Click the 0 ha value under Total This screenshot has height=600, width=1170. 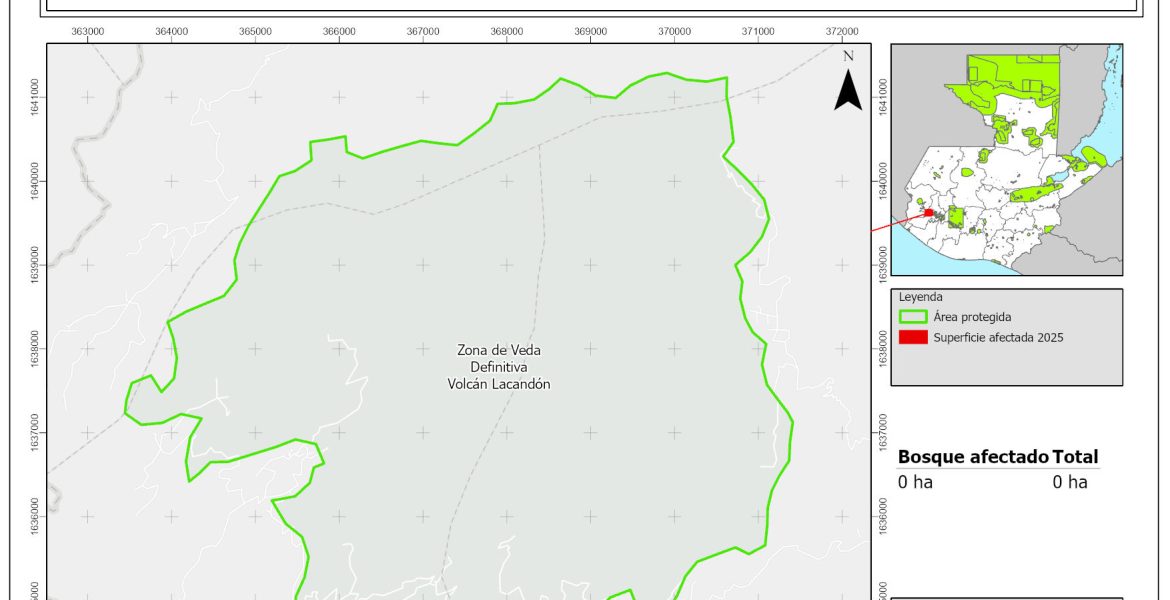coord(1069,482)
